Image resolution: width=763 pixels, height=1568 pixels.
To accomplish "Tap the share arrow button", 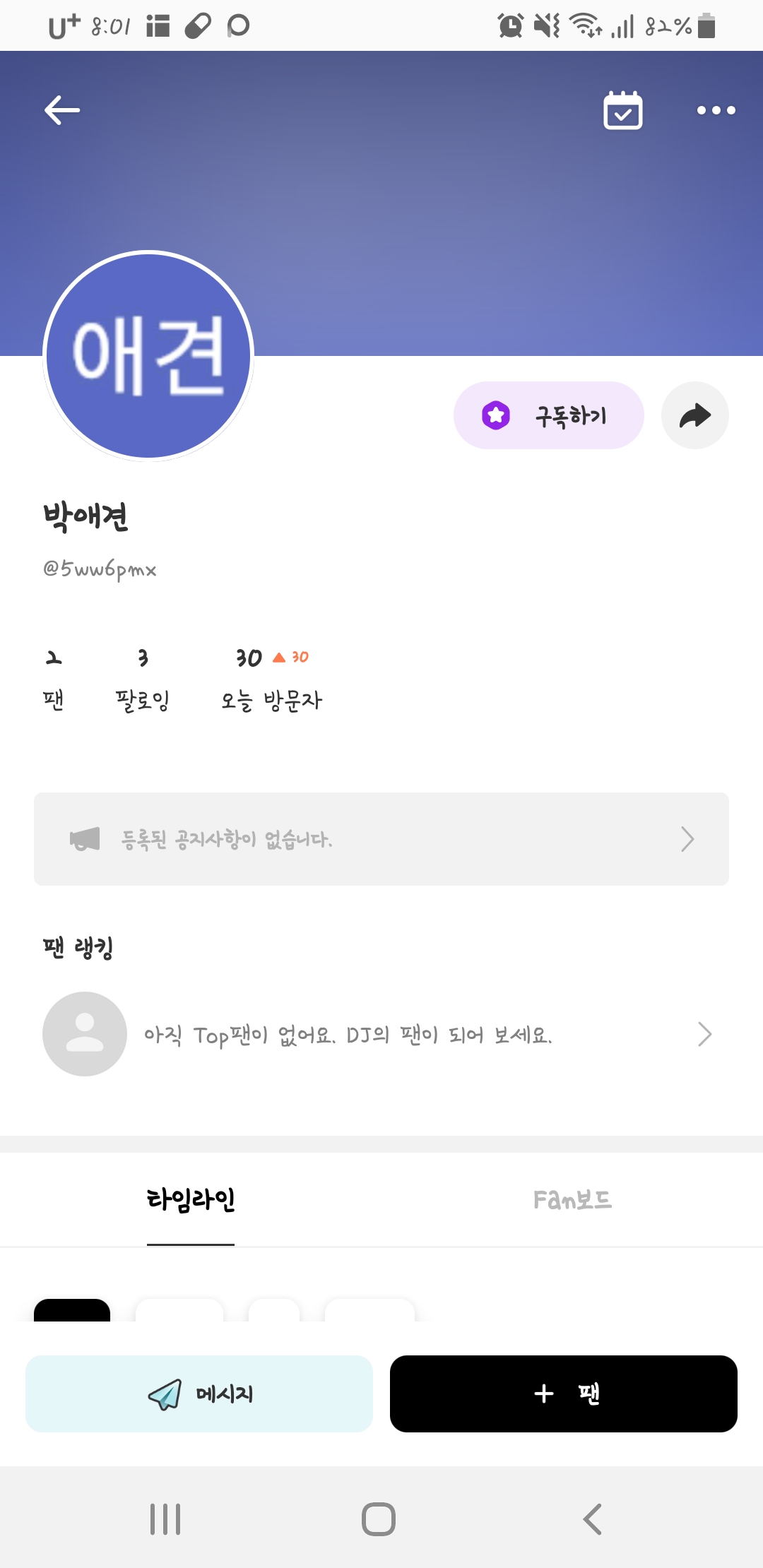I will point(694,416).
